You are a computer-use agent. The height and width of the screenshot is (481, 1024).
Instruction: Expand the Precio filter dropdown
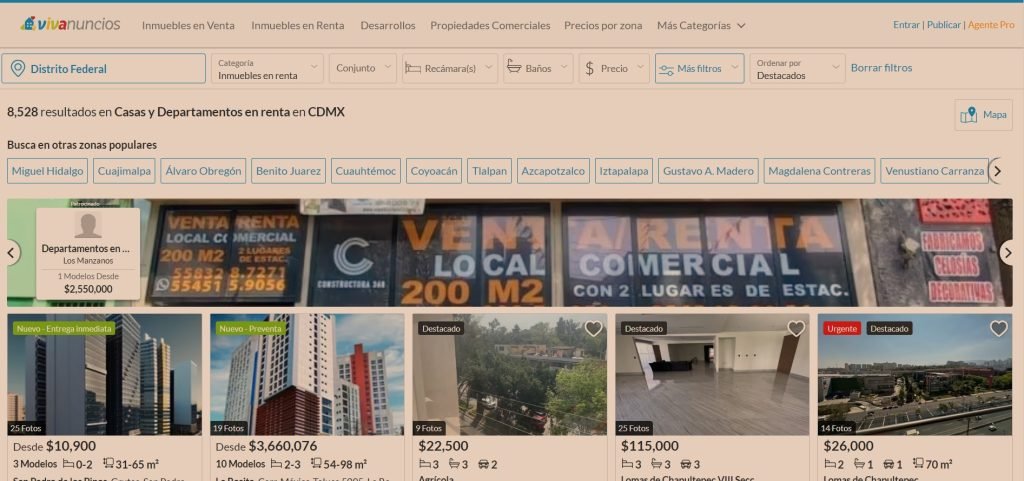614,69
